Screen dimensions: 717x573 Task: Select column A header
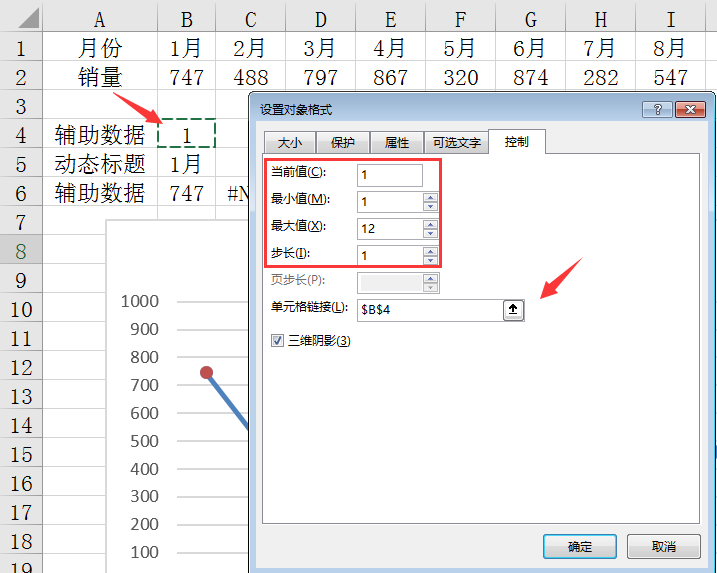(100, 18)
